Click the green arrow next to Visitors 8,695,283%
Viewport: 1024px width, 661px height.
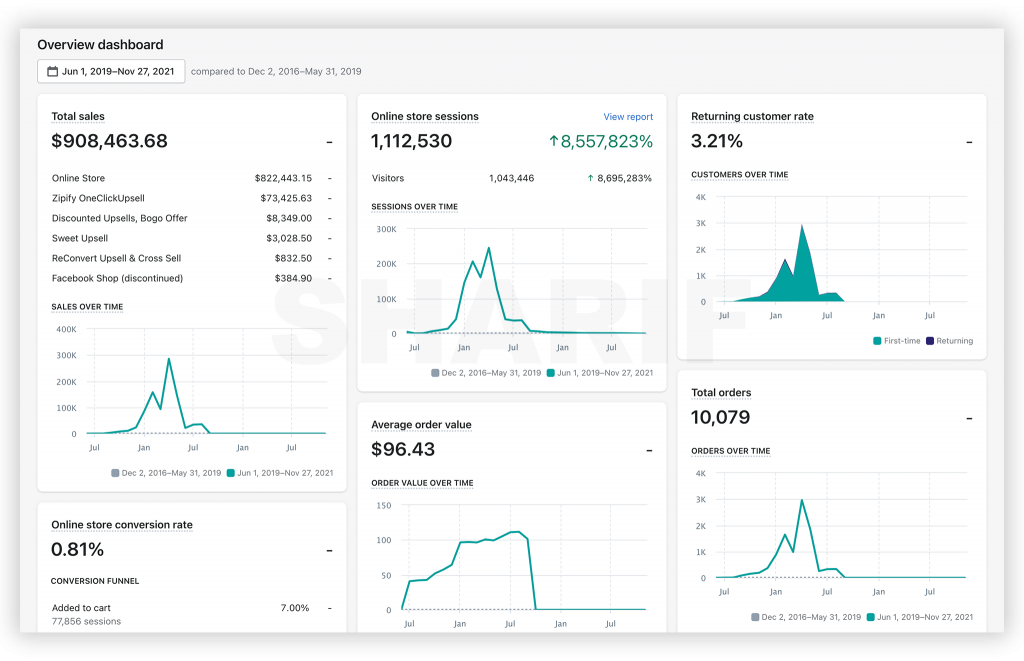[x=590, y=178]
